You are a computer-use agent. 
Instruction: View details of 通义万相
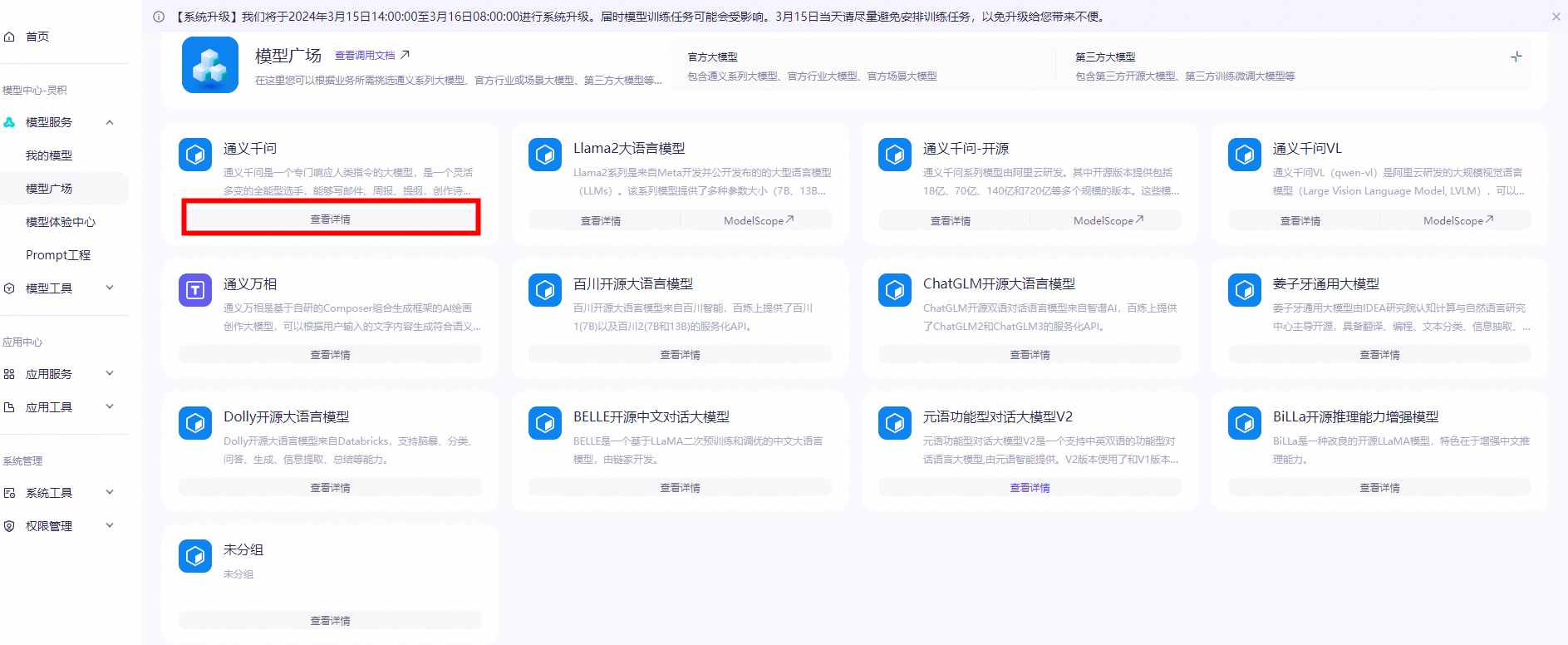[331, 355]
